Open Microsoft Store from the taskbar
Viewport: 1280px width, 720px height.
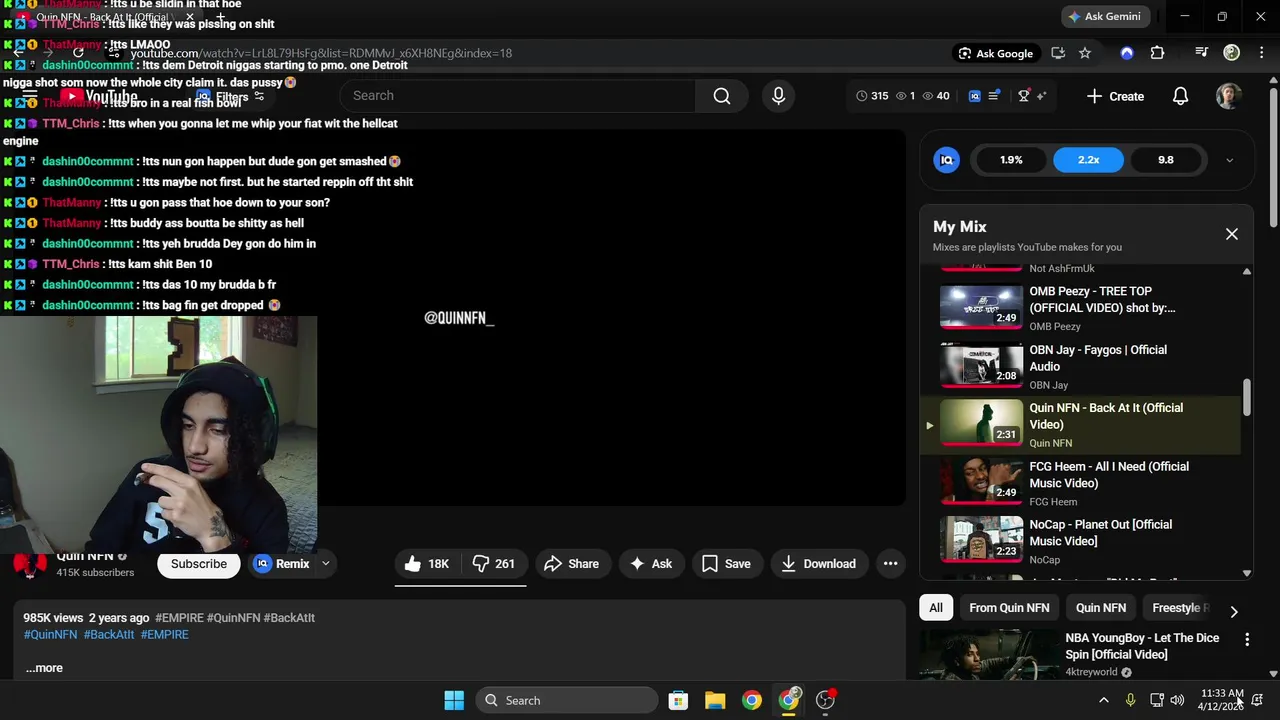coord(678,700)
